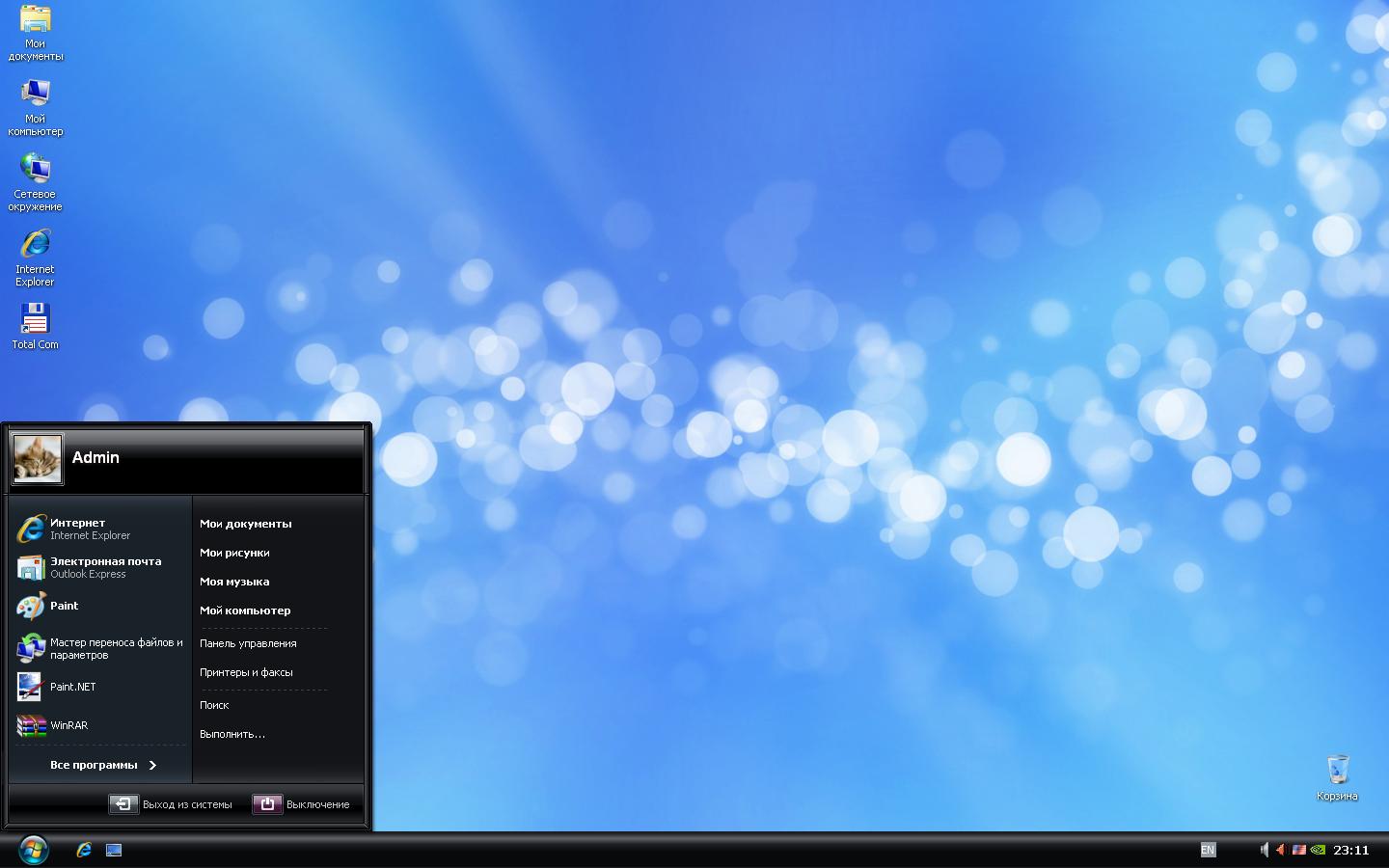Click the Admin kitten account picture
This screenshot has height=868, width=1389.
tap(38, 458)
